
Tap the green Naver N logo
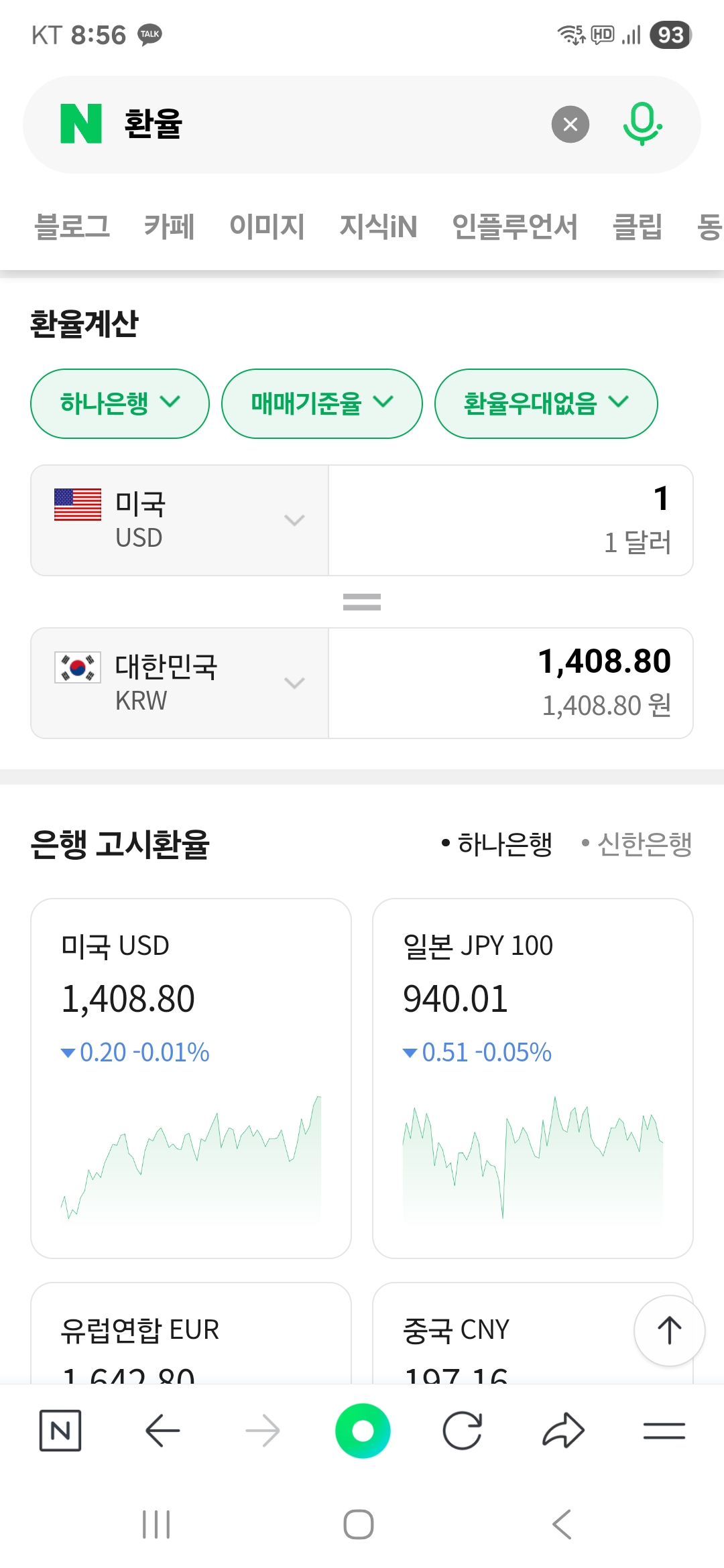pyautogui.click(x=81, y=124)
